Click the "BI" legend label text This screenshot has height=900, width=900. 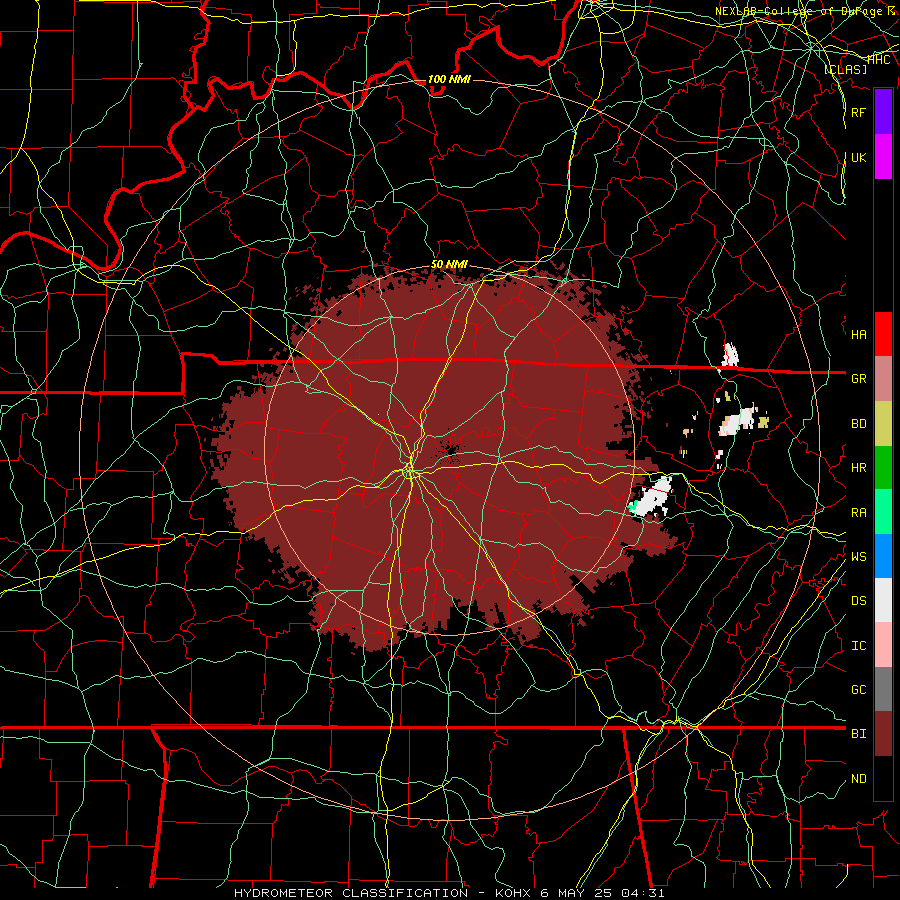858,734
